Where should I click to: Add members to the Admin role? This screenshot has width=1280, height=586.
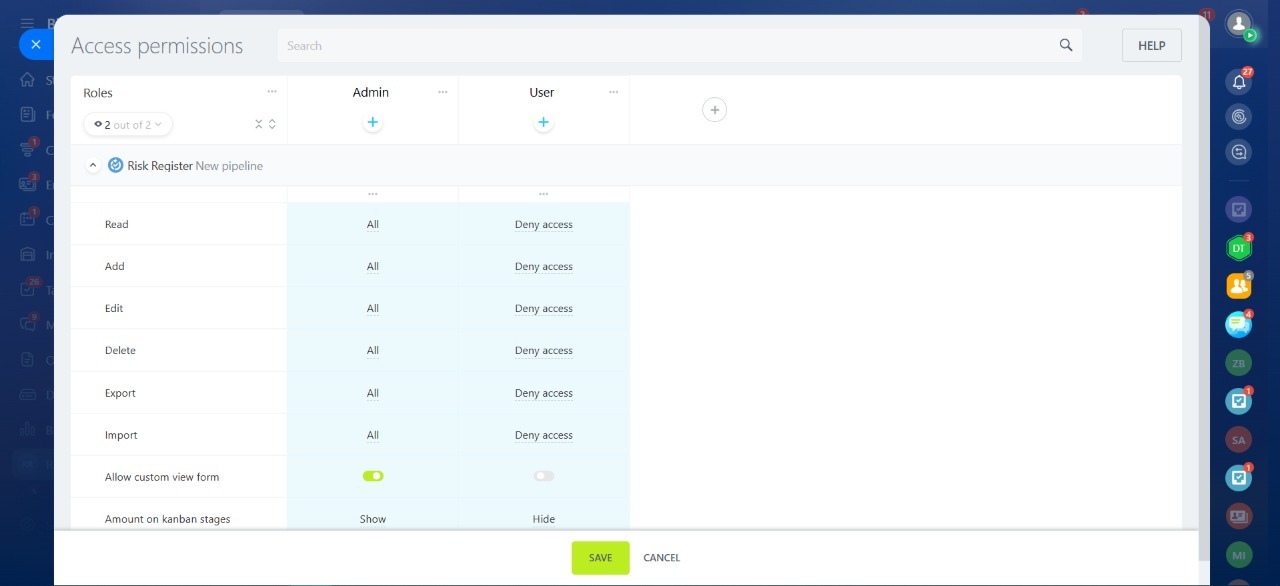point(372,122)
